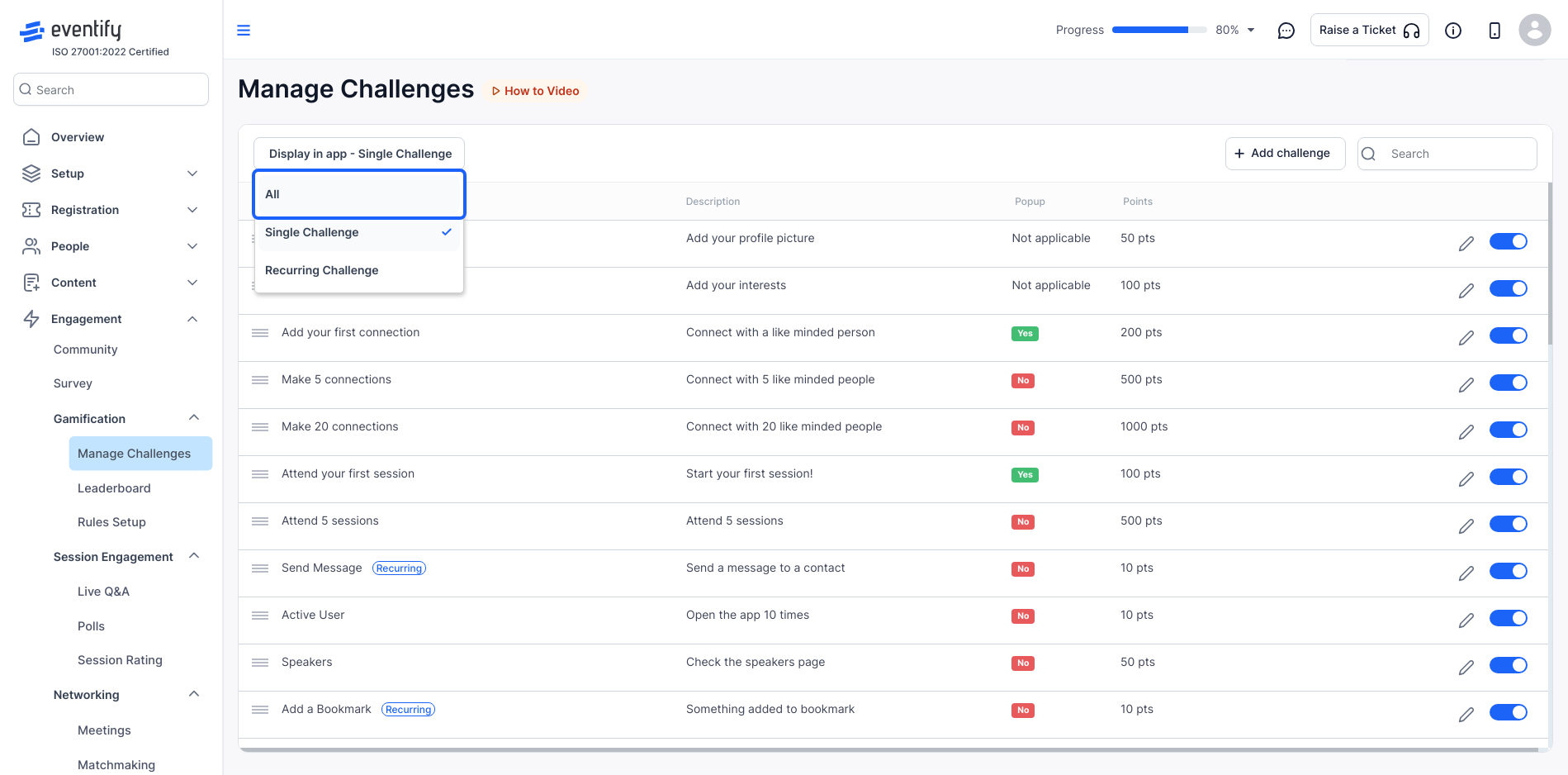
Task: Edit the Add your first connection challenge
Action: 1466,337
